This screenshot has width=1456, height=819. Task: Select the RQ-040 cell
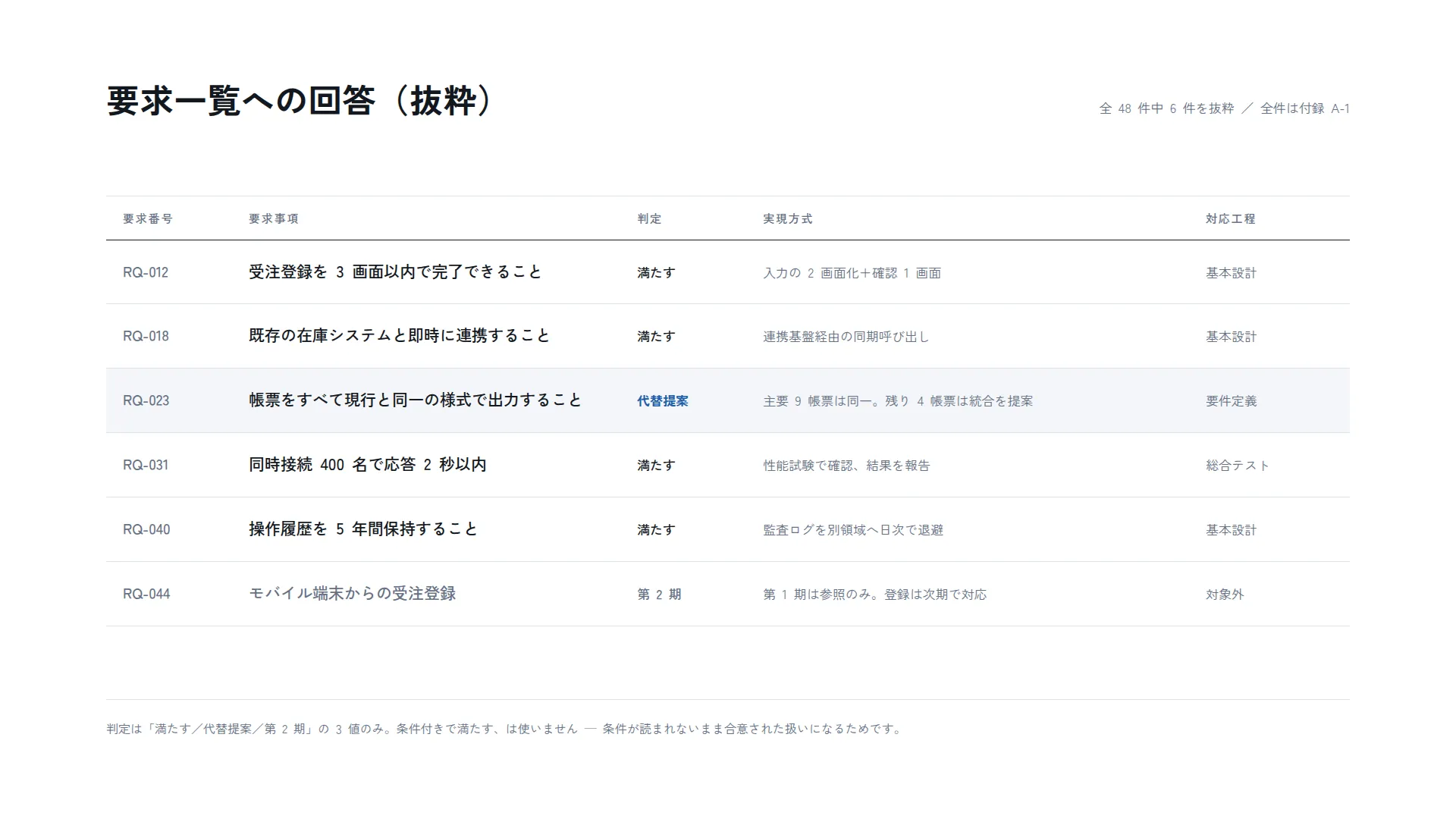(x=146, y=529)
